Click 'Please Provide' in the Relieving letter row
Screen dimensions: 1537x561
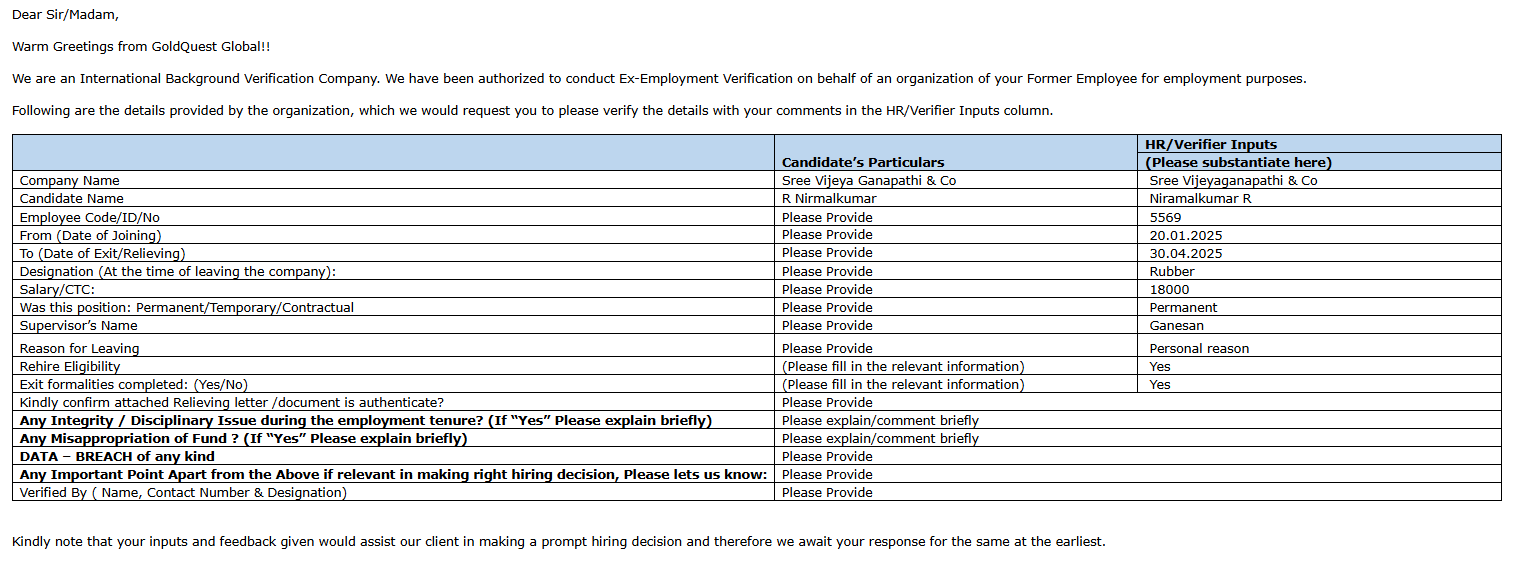pyautogui.click(x=827, y=402)
